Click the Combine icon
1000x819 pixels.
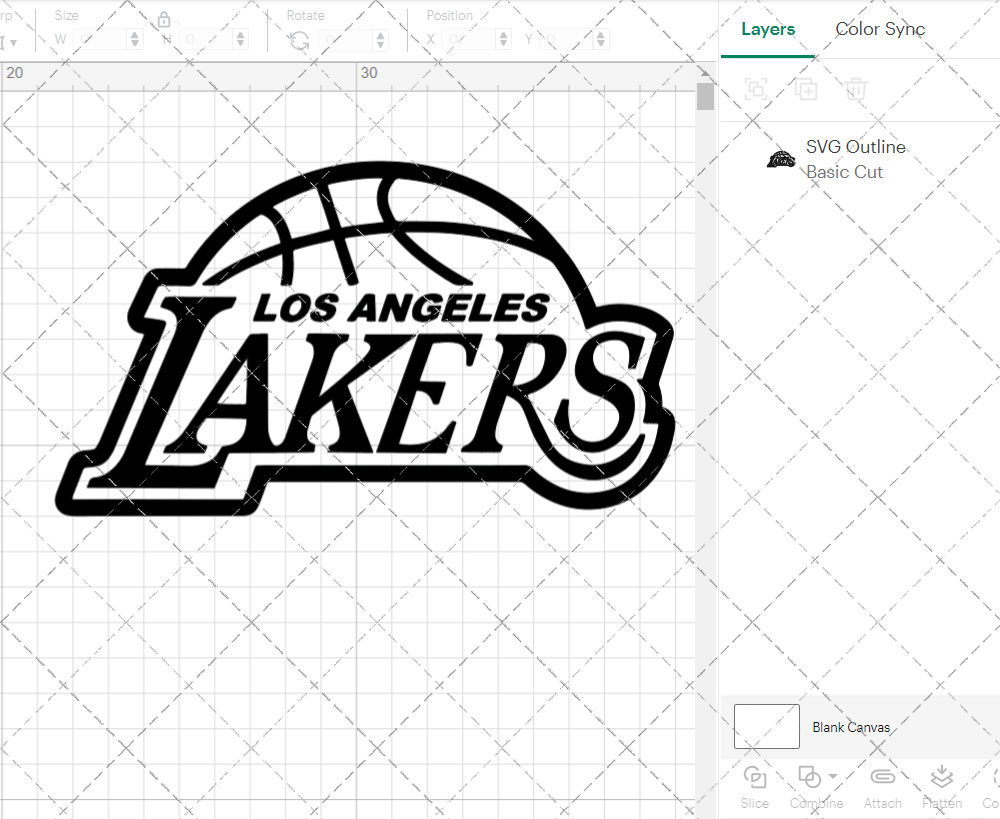(x=809, y=776)
